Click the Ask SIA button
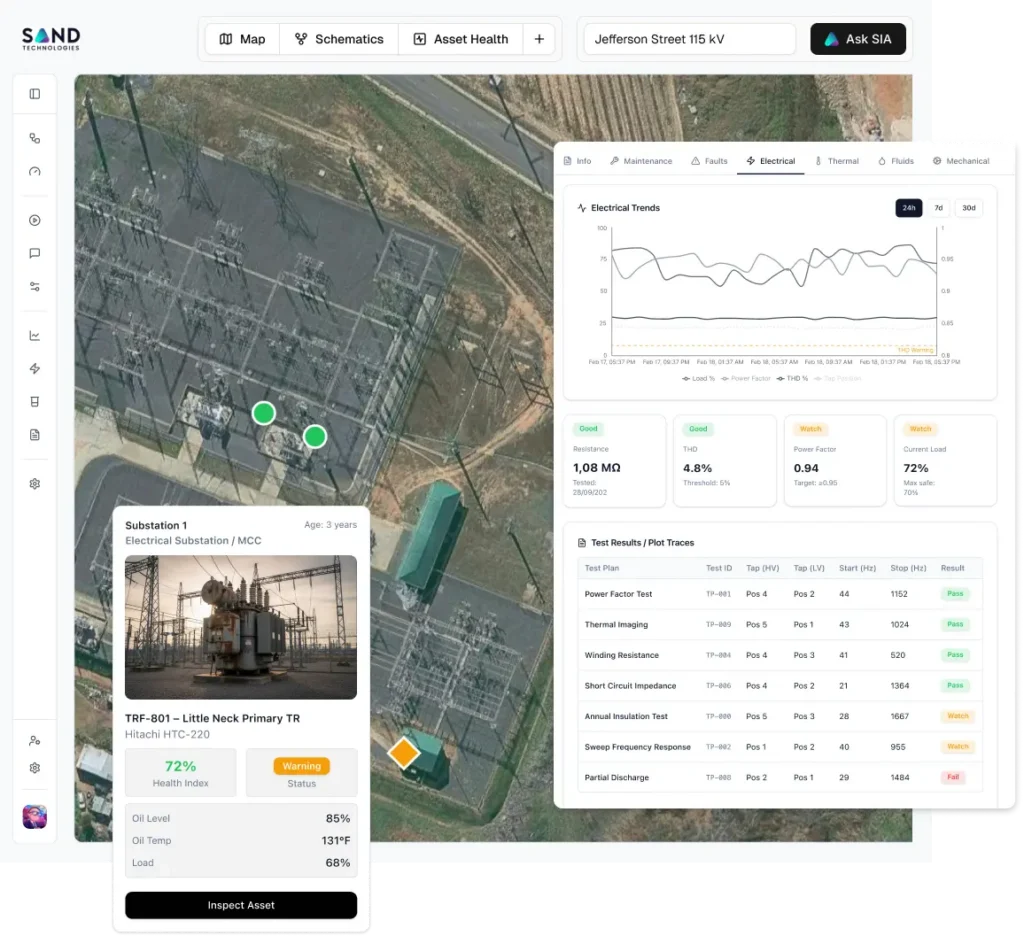Screen dimensions: 1024x936 (858, 39)
